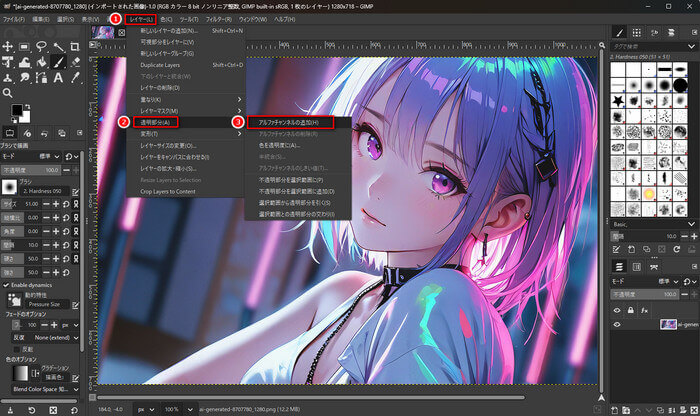Create a new layer from Layers panel bottom
700x416 pixels.
(x=615, y=410)
